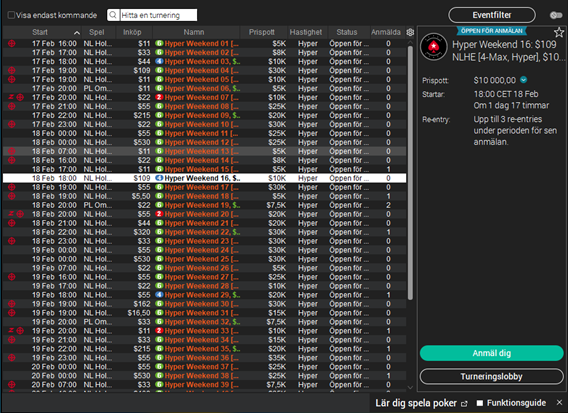Image resolution: width=568 pixels, height=413 pixels.
Task: Click the $5,50 buy-in of Hyper Weekend 18
Action: 141,196
